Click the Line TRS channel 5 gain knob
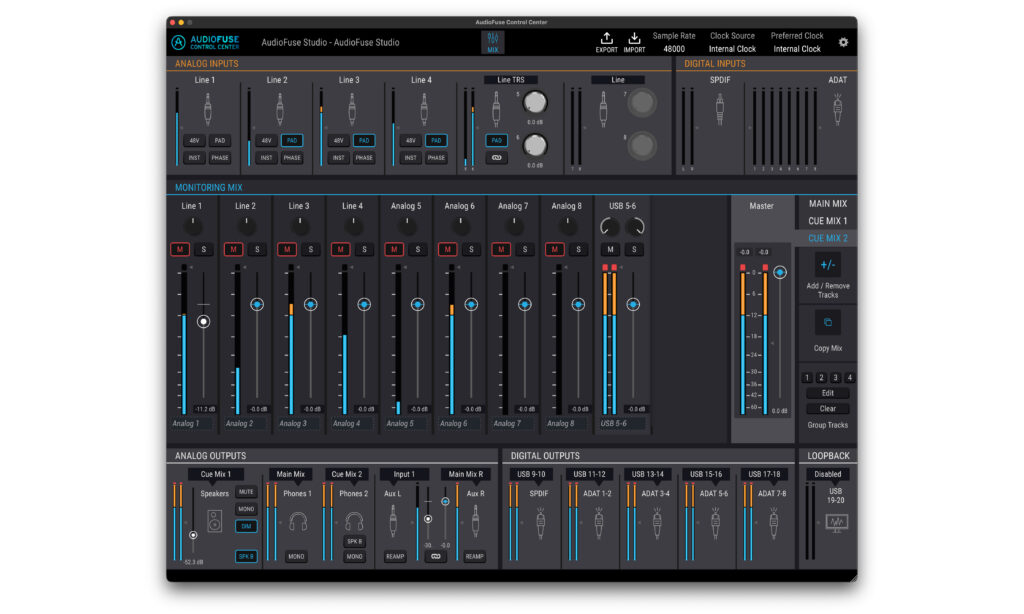The image size is (1024, 614). (x=535, y=103)
